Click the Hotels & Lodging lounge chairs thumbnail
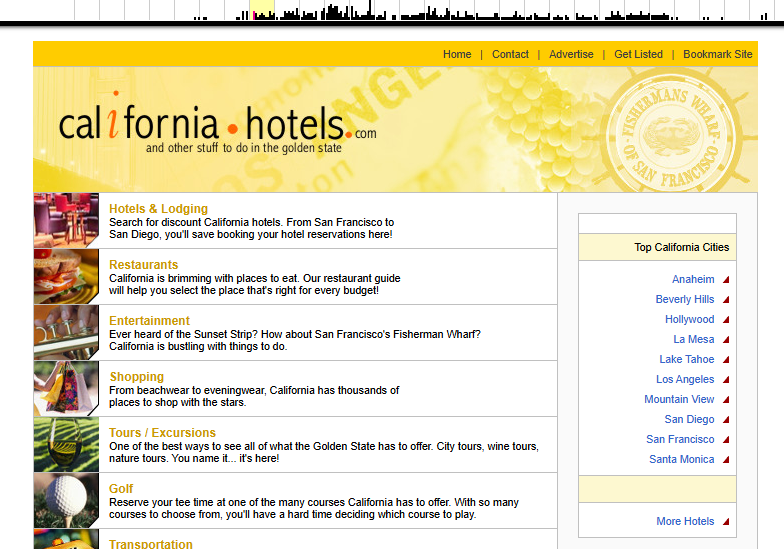784x549 pixels. click(66, 220)
